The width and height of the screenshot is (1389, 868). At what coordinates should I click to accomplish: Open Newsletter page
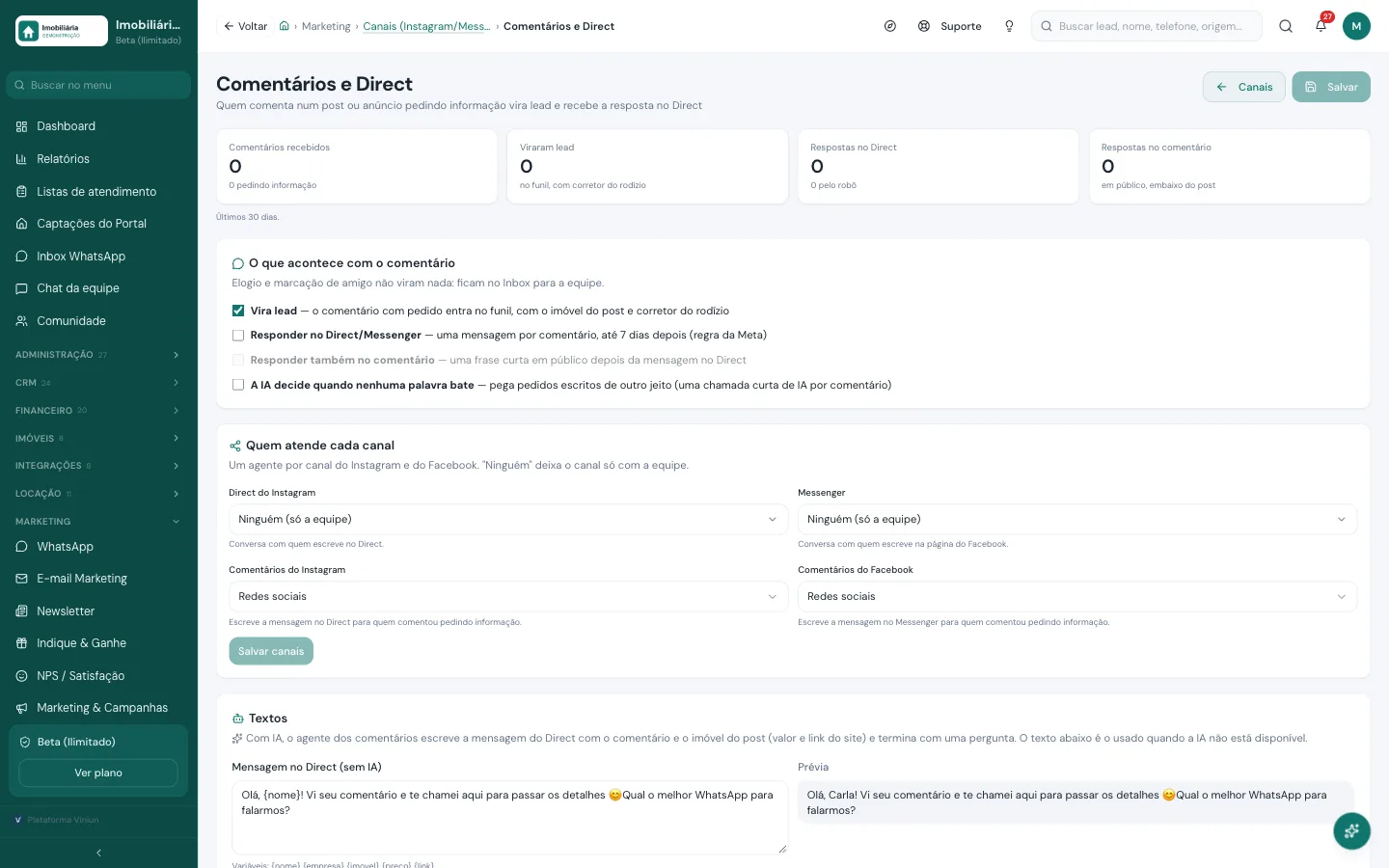pos(98,611)
